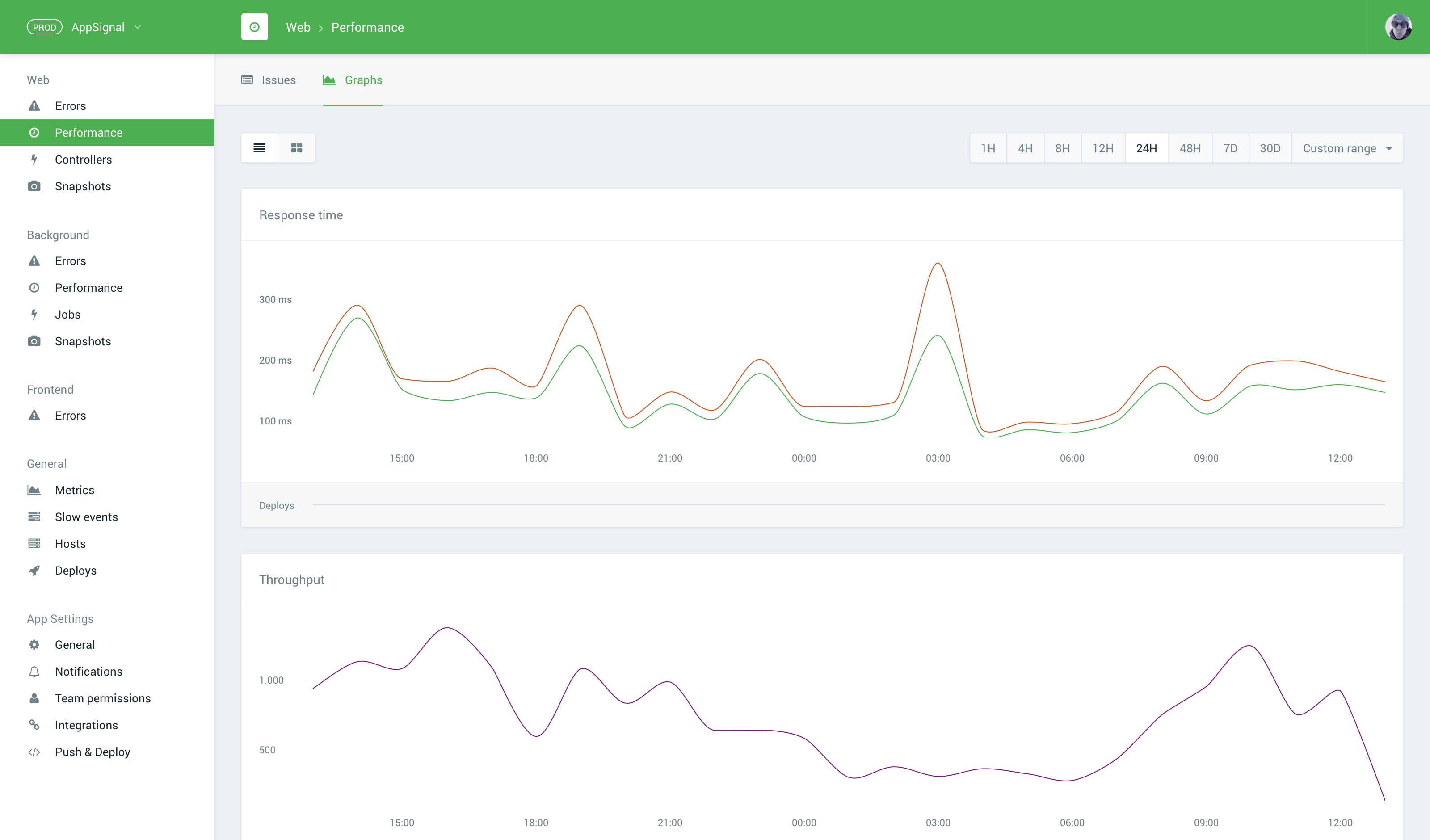Click the Controllers lightning bolt icon
The width and height of the screenshot is (1430, 840).
tap(34, 160)
